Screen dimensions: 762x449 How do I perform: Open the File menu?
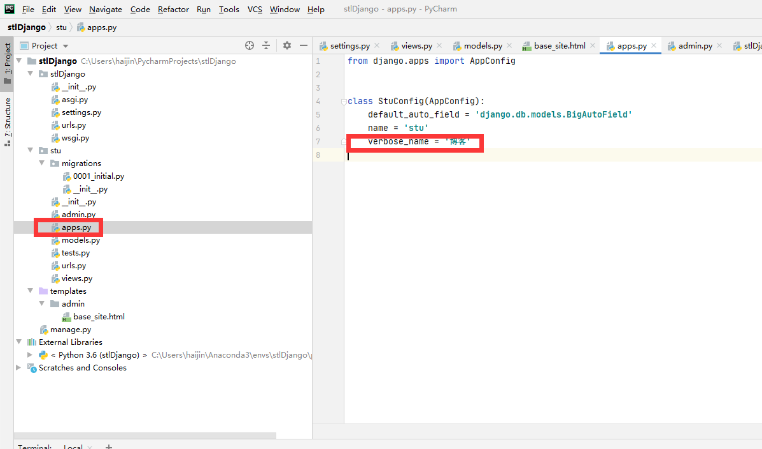pyautogui.click(x=28, y=9)
